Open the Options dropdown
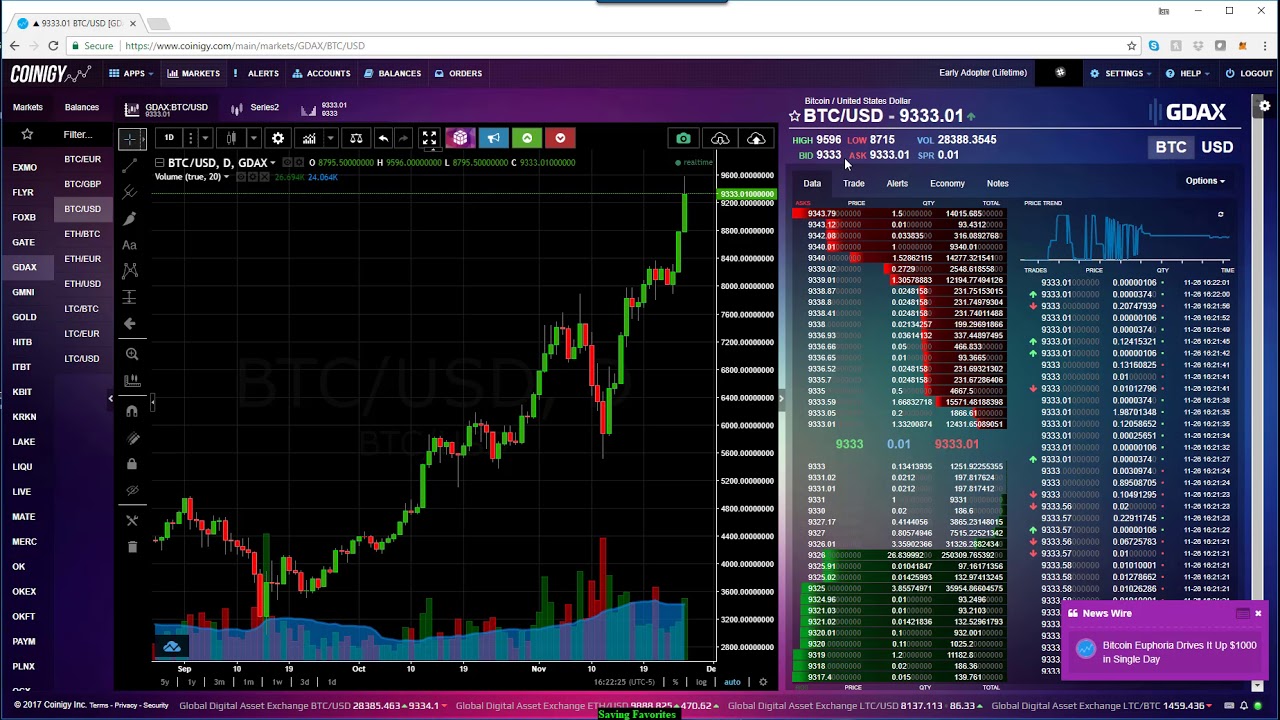The height and width of the screenshot is (720, 1280). coord(1205,181)
